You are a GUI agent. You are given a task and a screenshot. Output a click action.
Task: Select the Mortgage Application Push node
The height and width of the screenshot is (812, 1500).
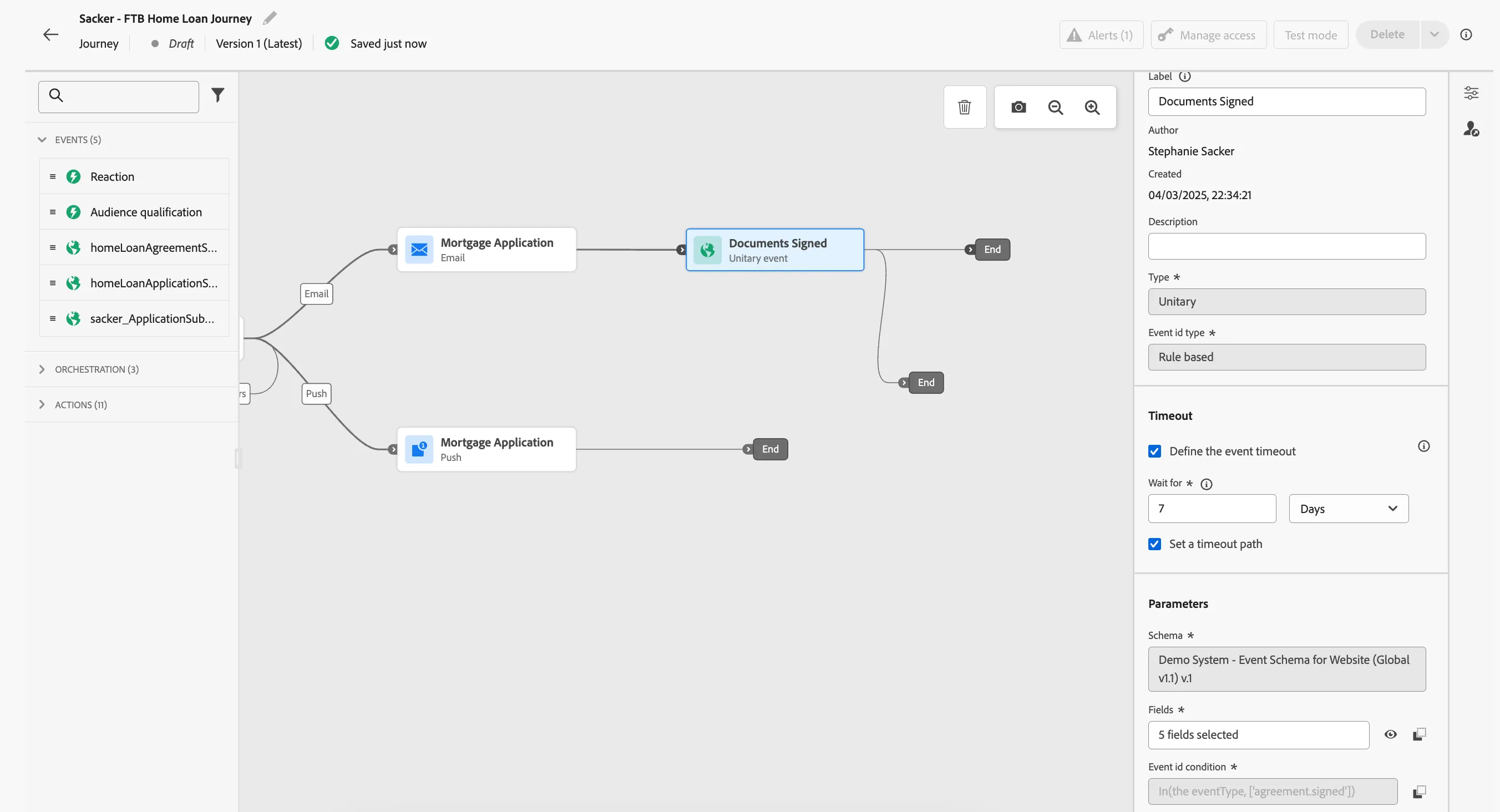click(x=487, y=449)
